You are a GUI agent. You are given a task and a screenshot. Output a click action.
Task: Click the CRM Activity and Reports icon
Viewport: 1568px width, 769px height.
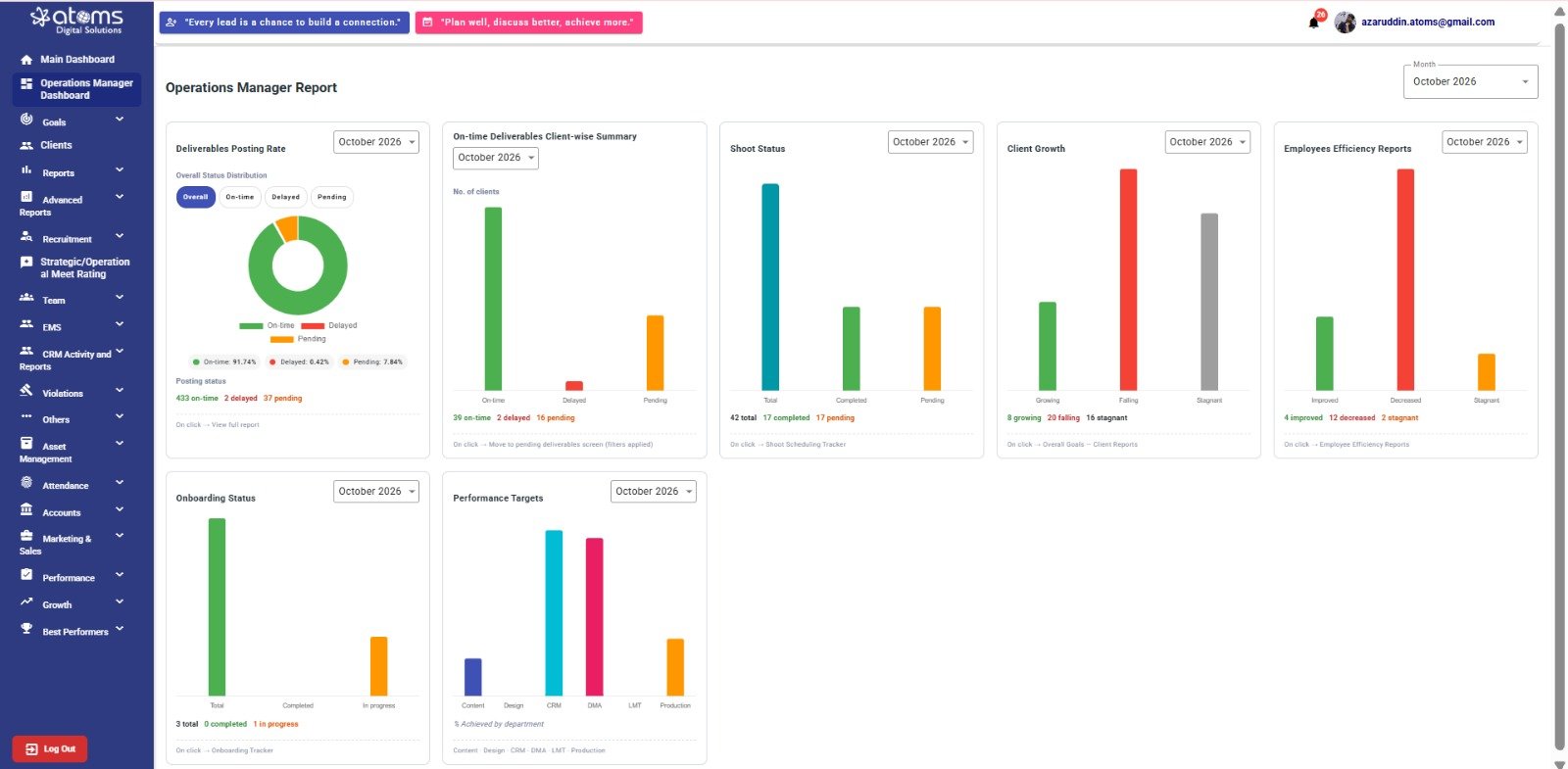pos(26,351)
